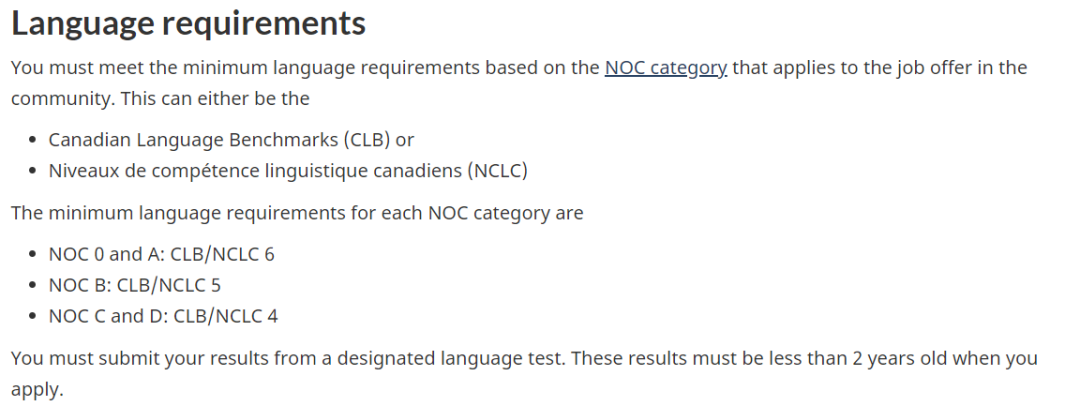Click the bullet marker before NOC C and D
The width and height of the screenshot is (1080, 406).
click(32, 317)
